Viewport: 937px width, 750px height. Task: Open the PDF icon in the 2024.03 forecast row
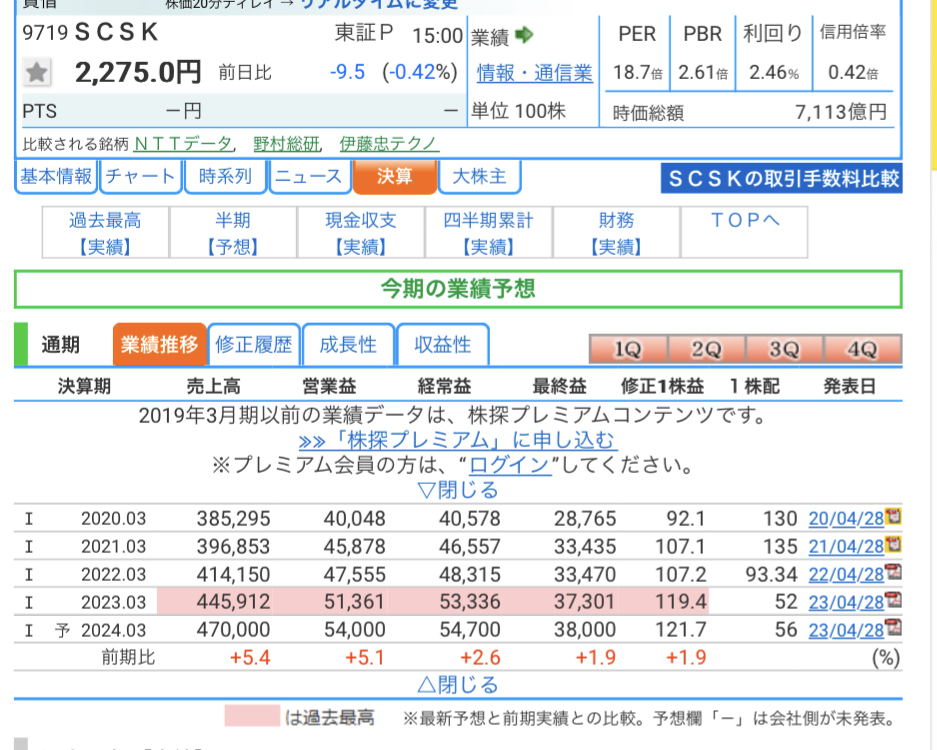point(893,627)
